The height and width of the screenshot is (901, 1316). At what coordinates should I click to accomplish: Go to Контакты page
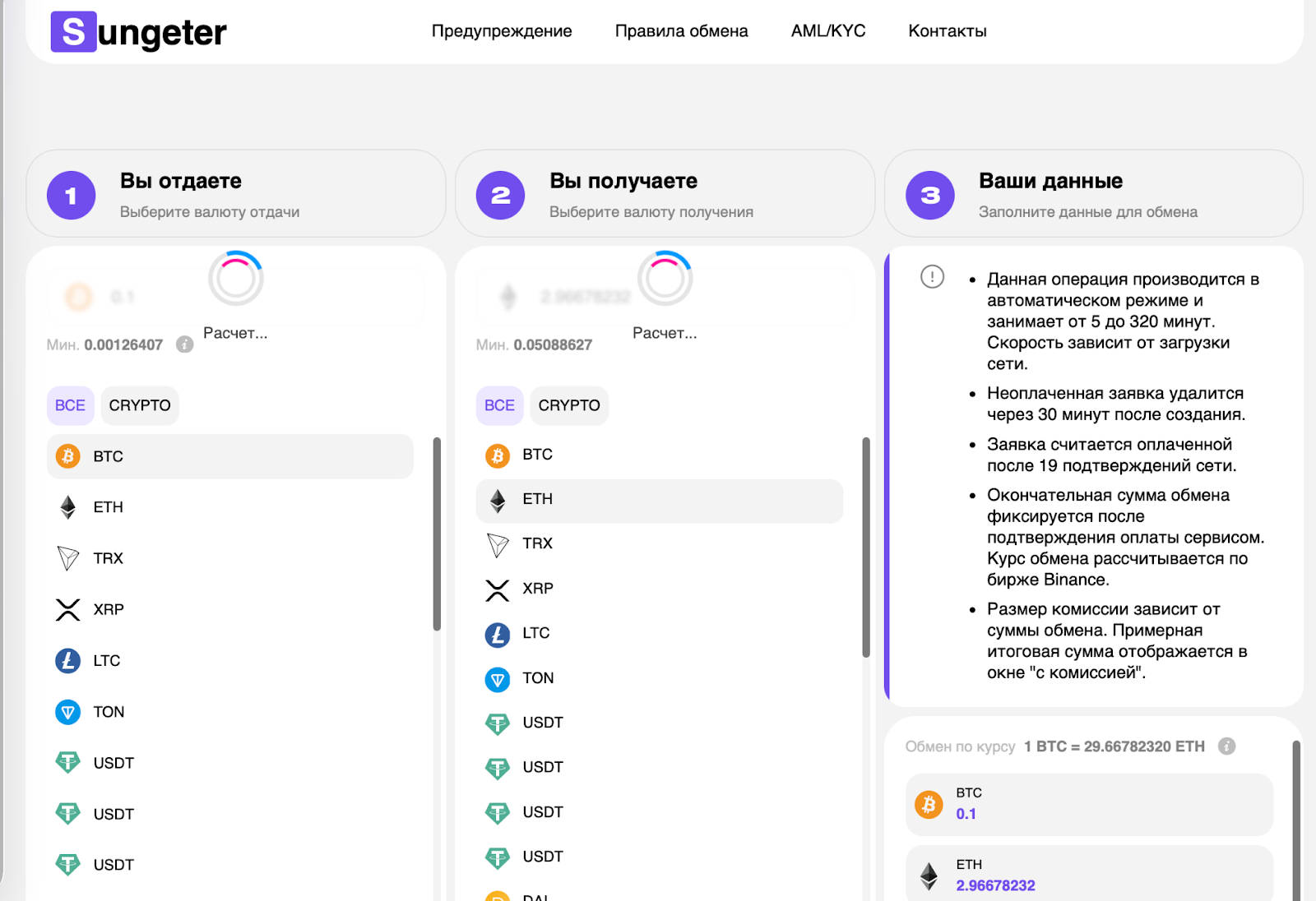pyautogui.click(x=947, y=31)
